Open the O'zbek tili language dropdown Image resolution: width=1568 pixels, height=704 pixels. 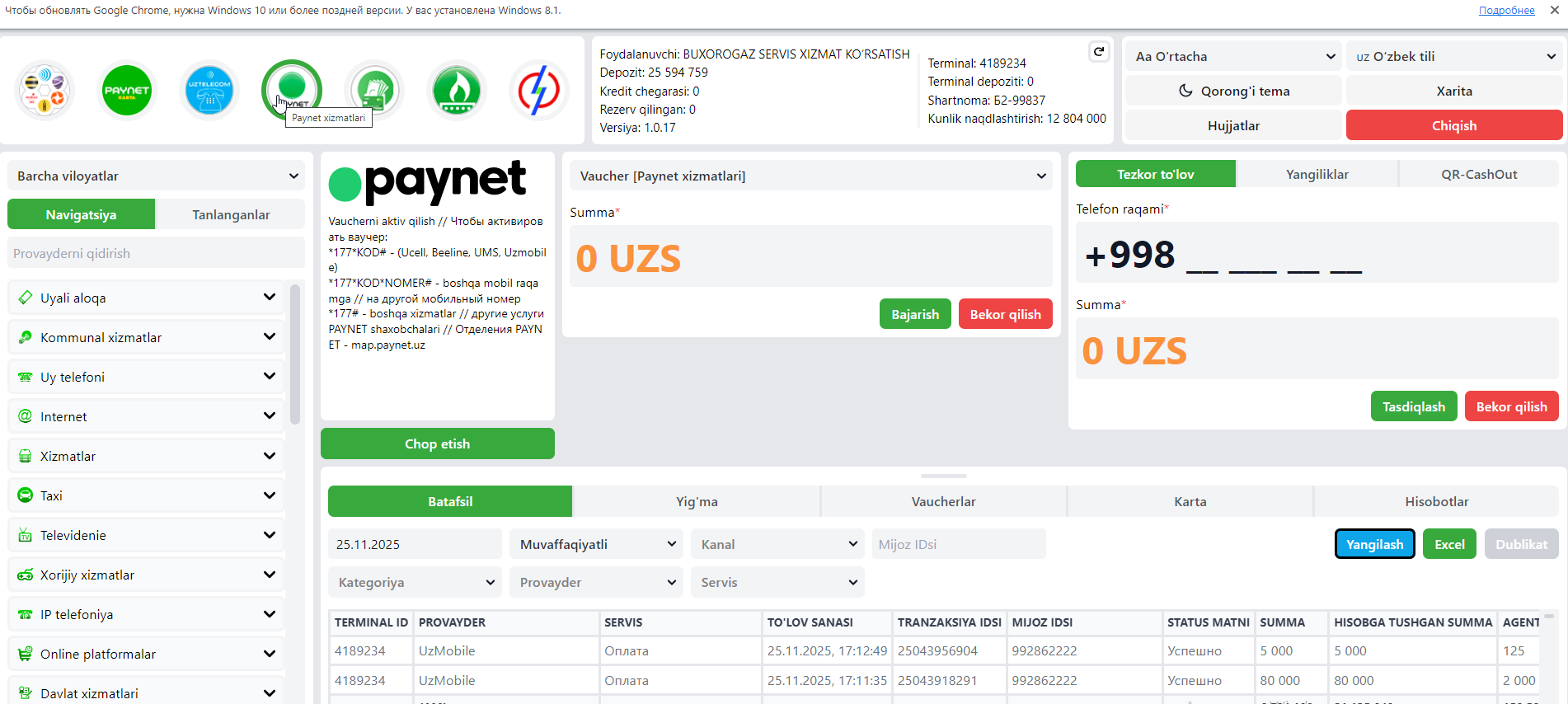1454,56
